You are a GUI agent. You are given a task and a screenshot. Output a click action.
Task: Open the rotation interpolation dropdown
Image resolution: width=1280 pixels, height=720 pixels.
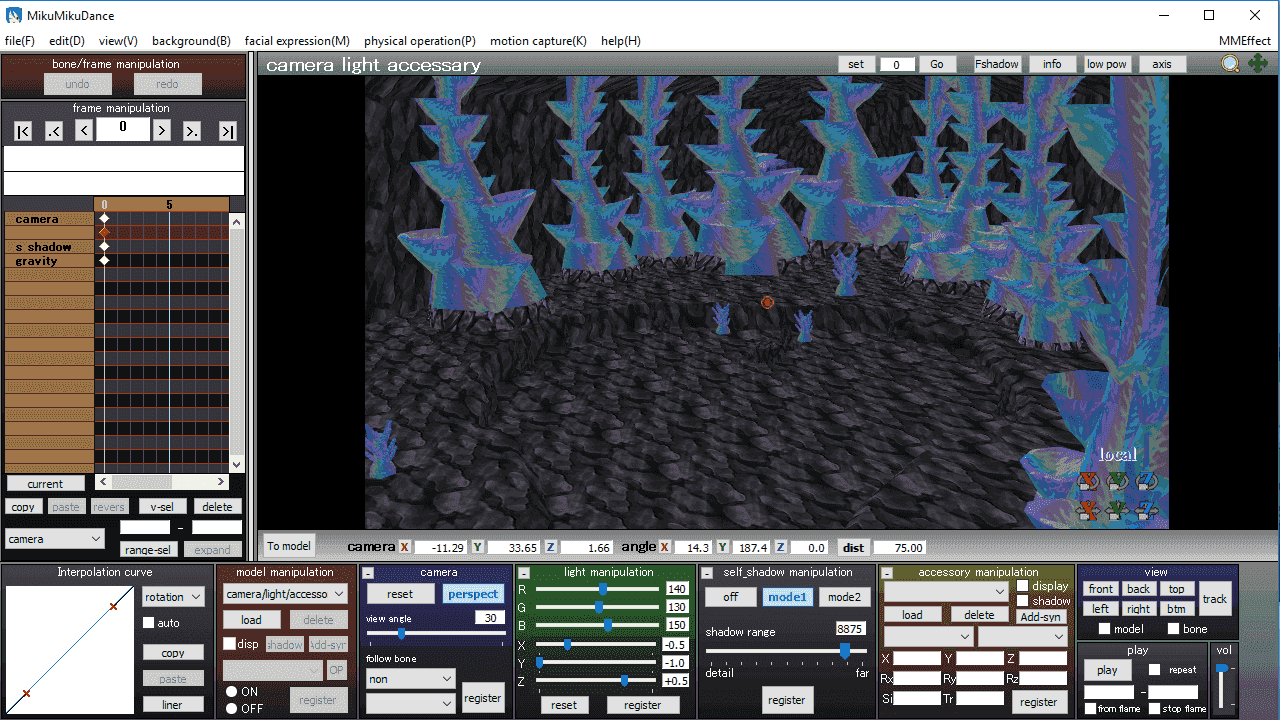click(172, 597)
